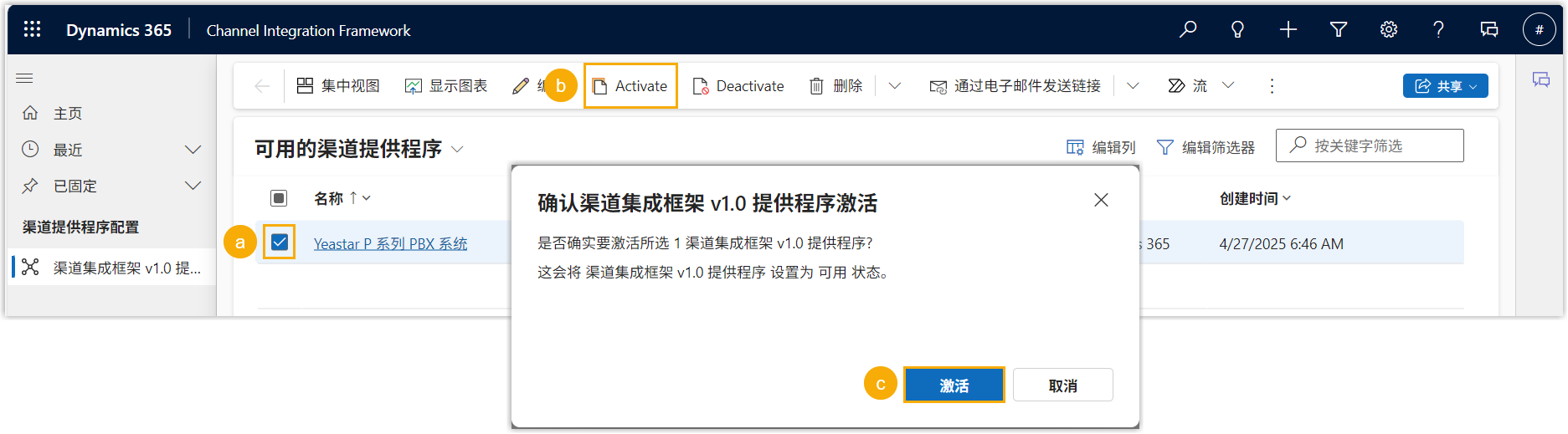Image resolution: width=1568 pixels, height=434 pixels.
Task: Open the Yeastar P 系列 PBX 系统 link
Action: click(x=390, y=244)
